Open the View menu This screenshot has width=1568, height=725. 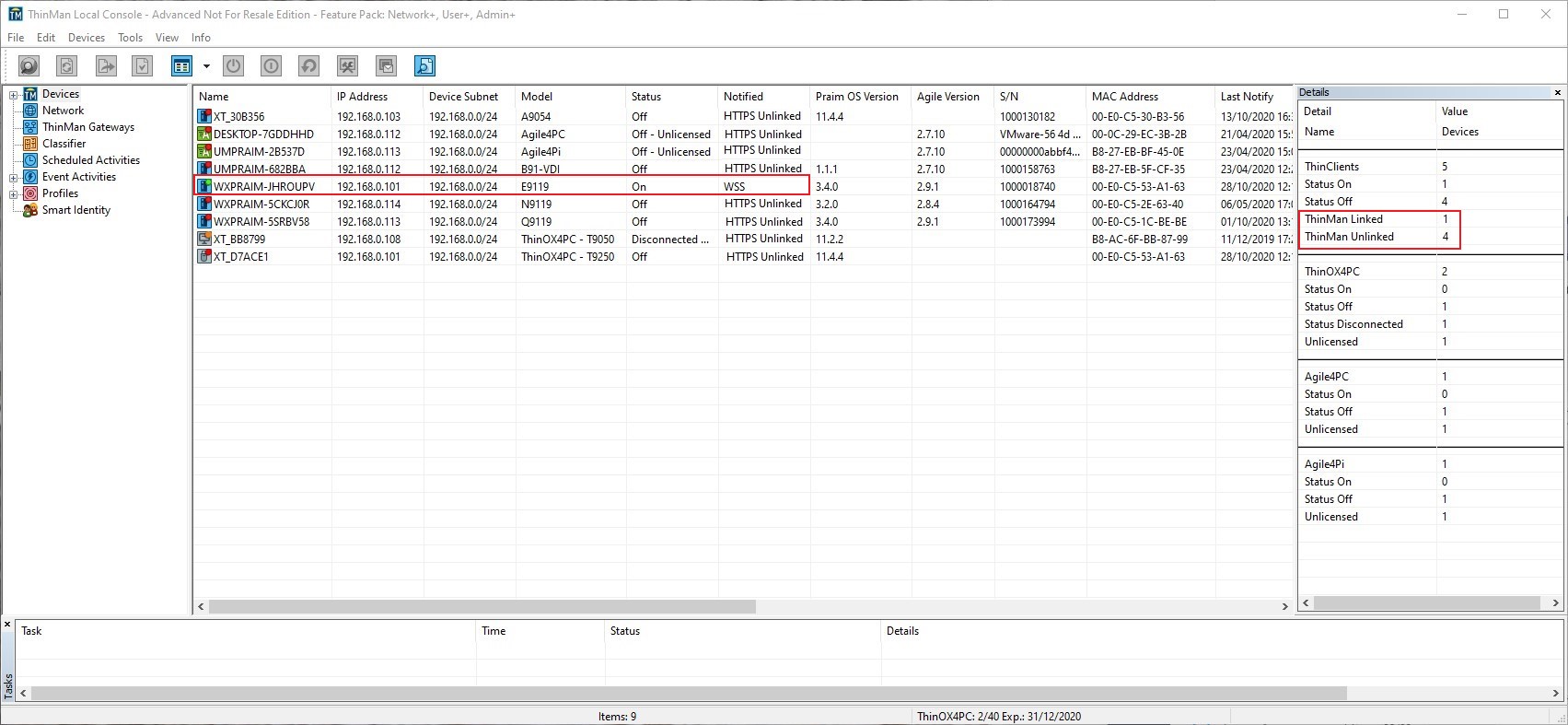coord(168,38)
